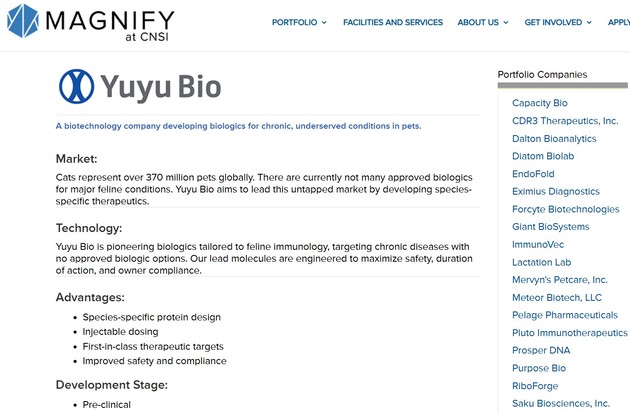
Task: Expand the Portfolio dropdown menu
Action: tap(299, 22)
